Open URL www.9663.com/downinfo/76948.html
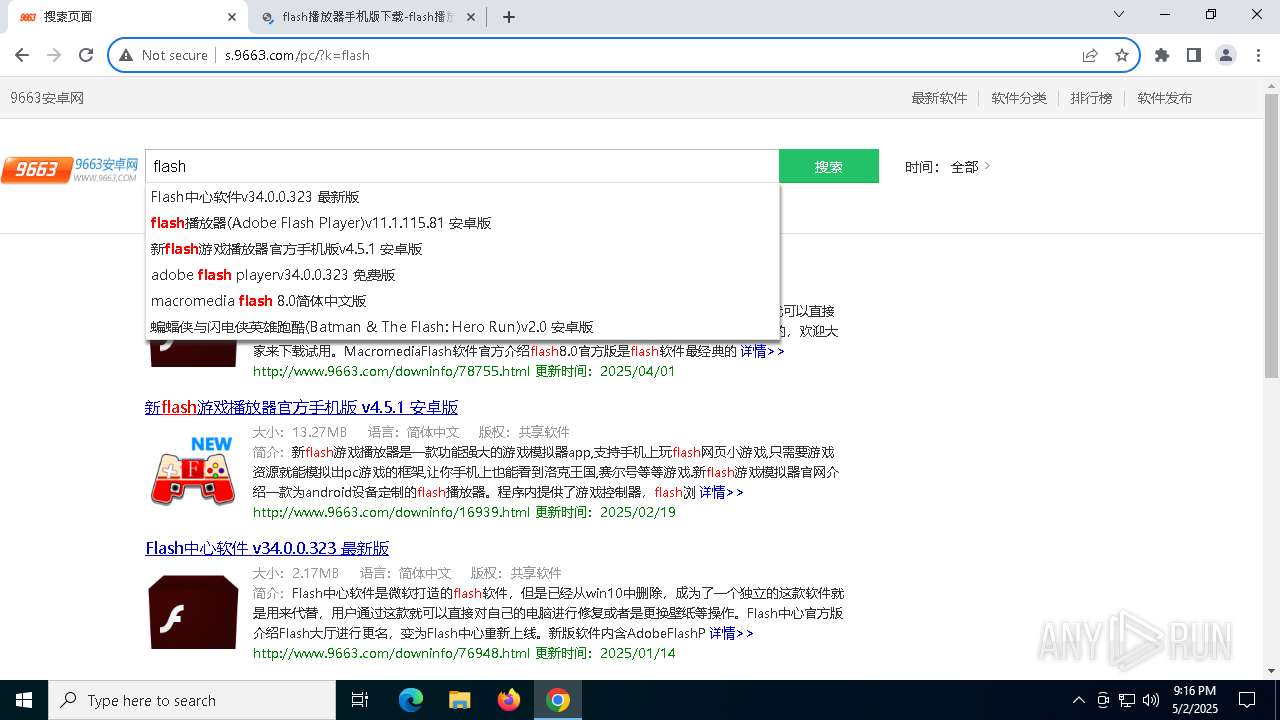Viewport: 1280px width, 720px height. click(391, 653)
